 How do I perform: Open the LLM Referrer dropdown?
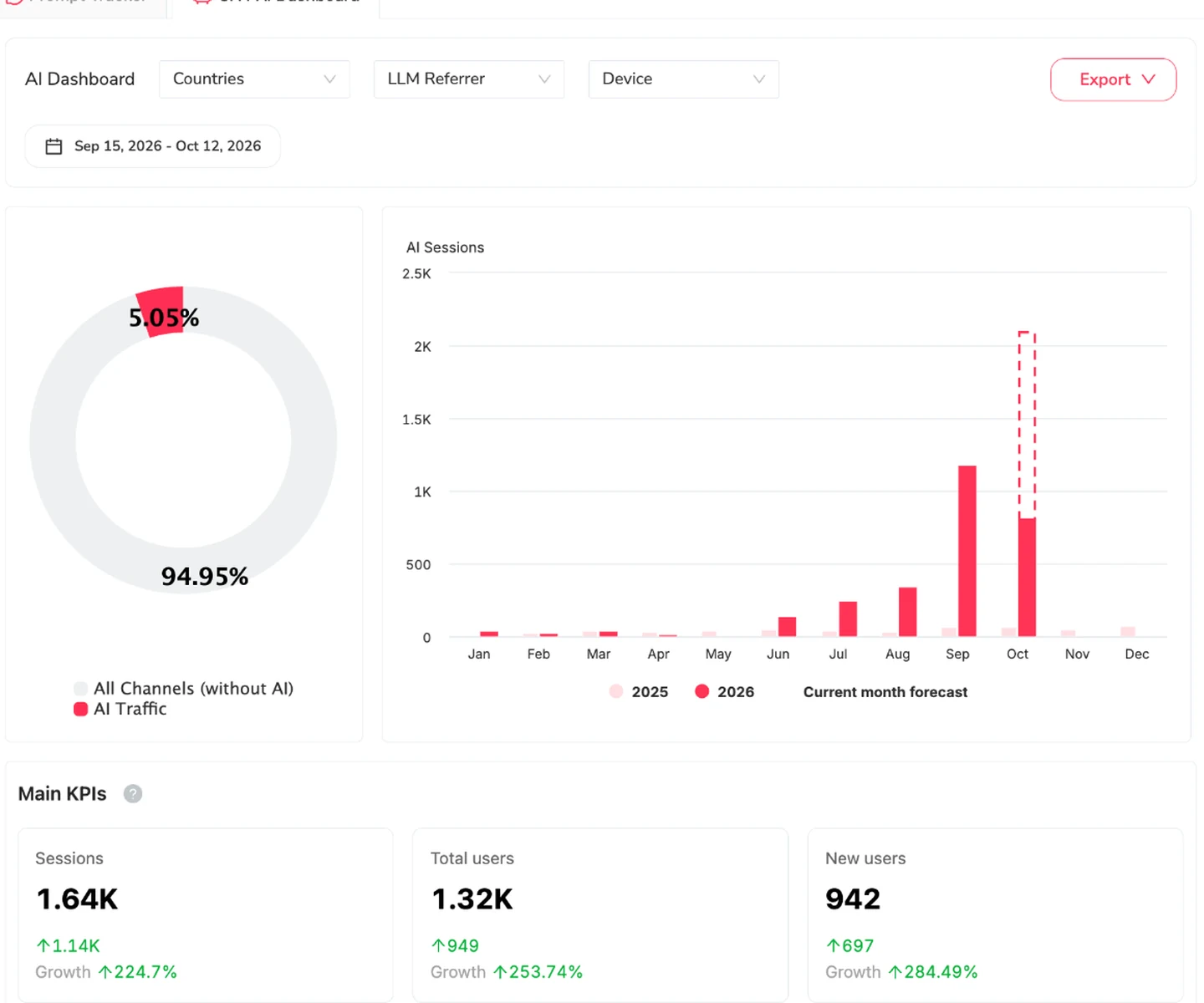[469, 79]
